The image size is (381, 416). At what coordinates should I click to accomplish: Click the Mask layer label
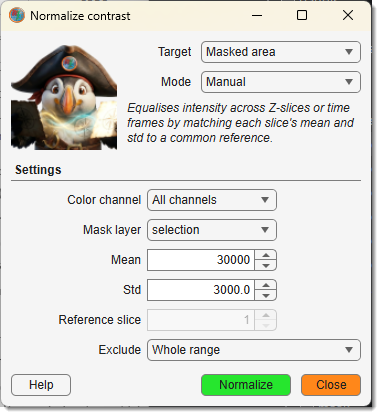[x=112, y=230]
